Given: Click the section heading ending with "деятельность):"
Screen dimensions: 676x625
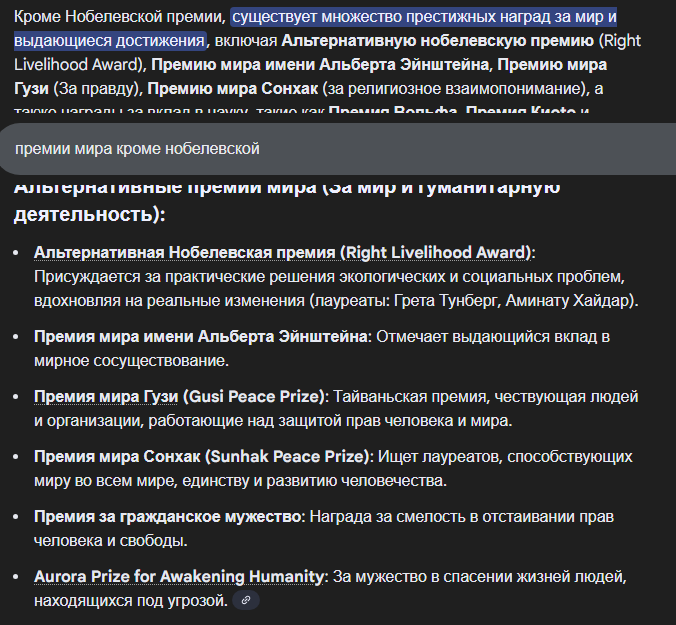Looking at the screenshot, I should [89, 214].
